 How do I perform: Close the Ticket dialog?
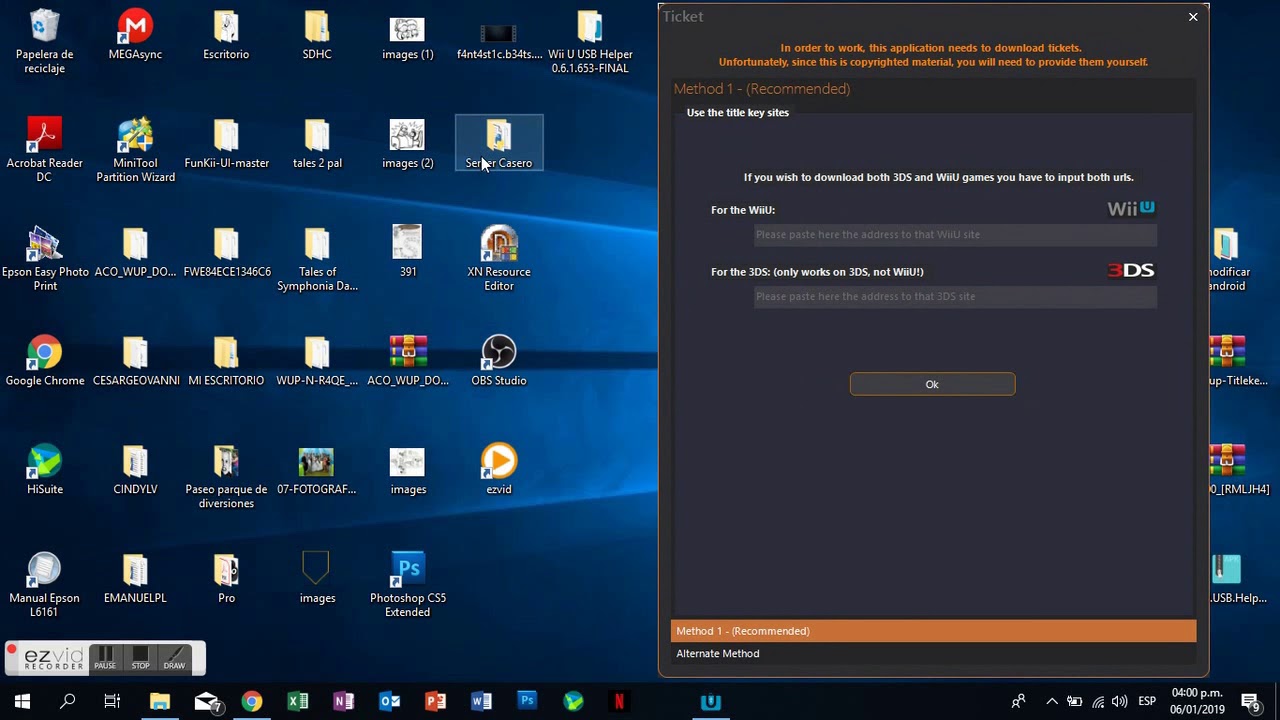coord(1193,16)
